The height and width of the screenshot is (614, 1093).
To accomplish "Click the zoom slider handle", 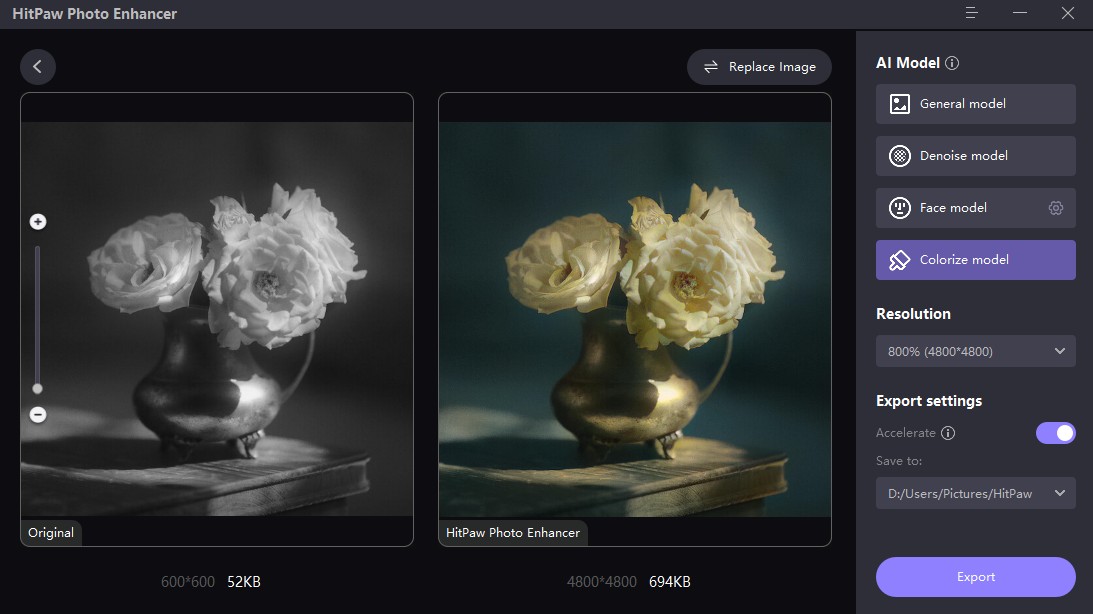I will pos(38,389).
